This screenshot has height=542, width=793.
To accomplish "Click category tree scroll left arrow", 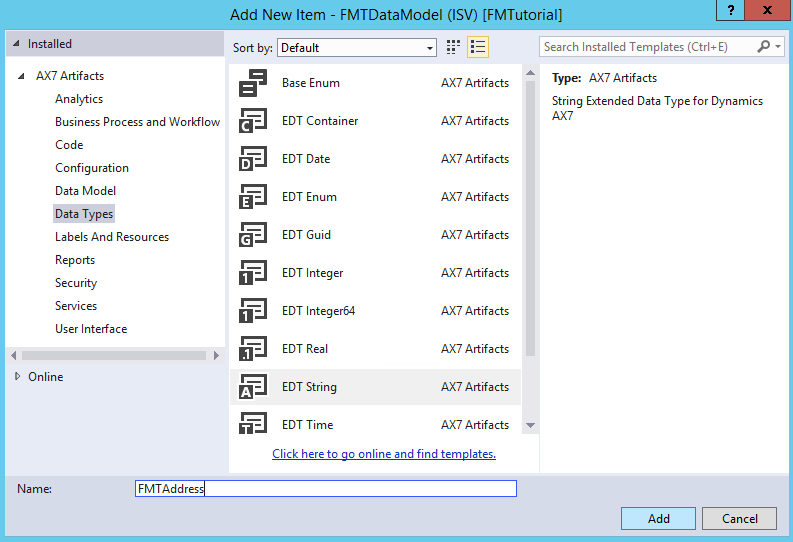I will pos(14,355).
